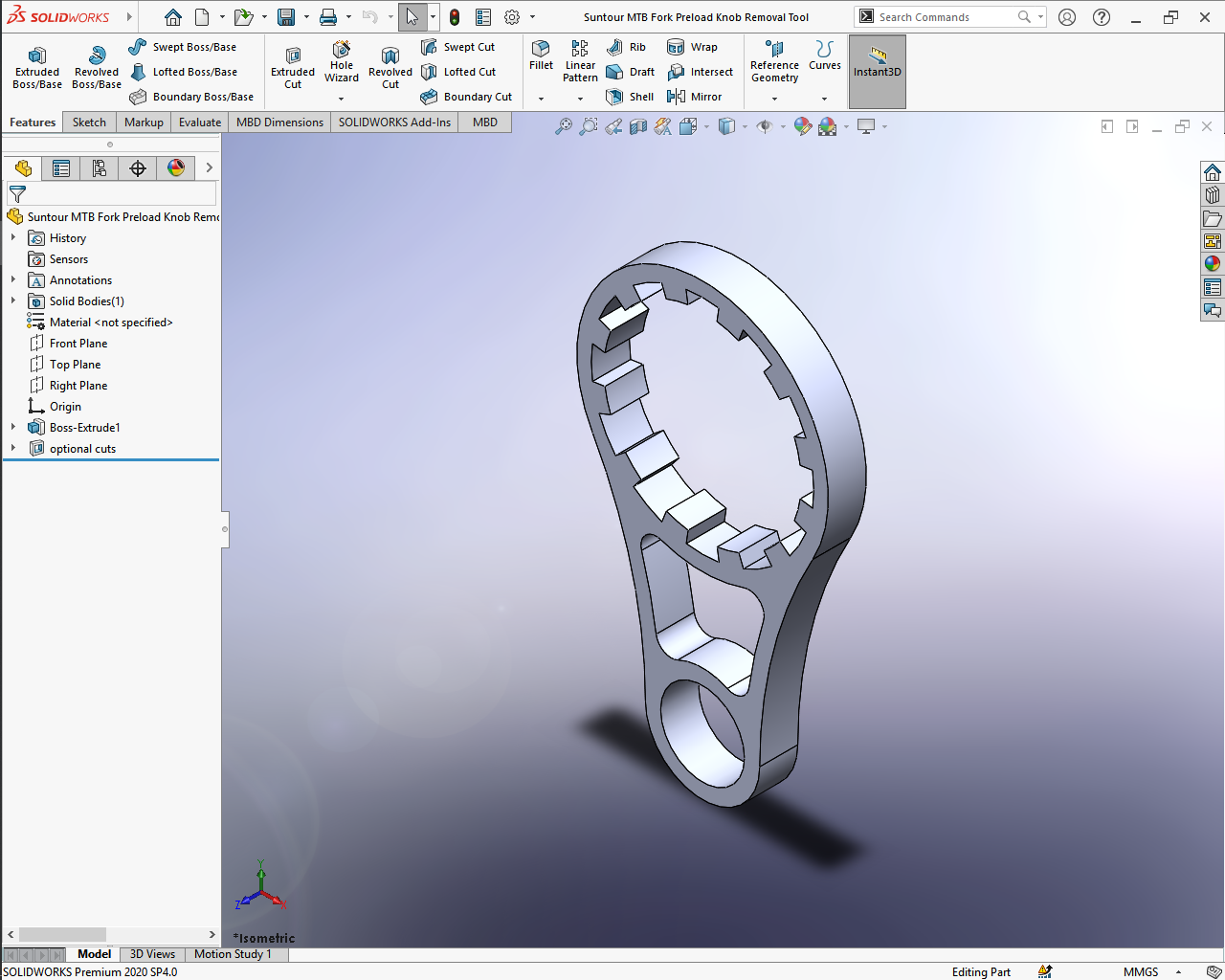Select the Shell tool
The height and width of the screenshot is (980, 1225).
click(x=630, y=97)
